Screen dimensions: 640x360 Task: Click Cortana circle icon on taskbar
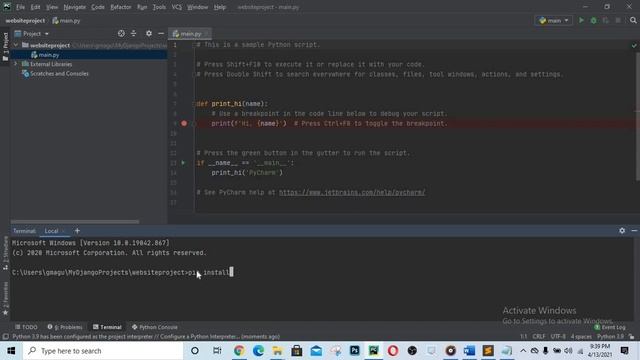tap(195, 351)
